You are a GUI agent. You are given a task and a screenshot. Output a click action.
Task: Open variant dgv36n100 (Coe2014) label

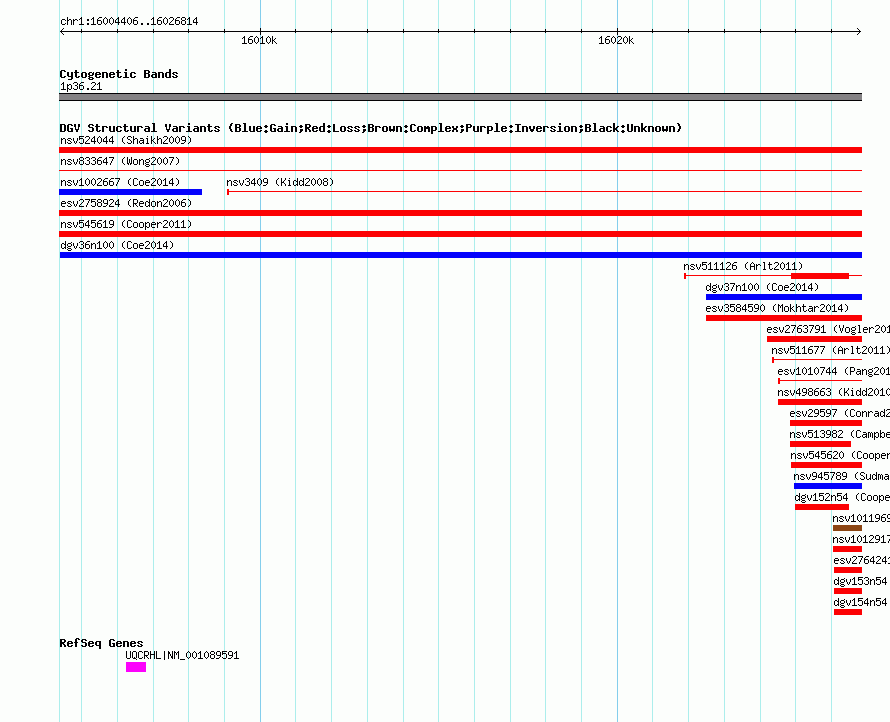coord(117,245)
